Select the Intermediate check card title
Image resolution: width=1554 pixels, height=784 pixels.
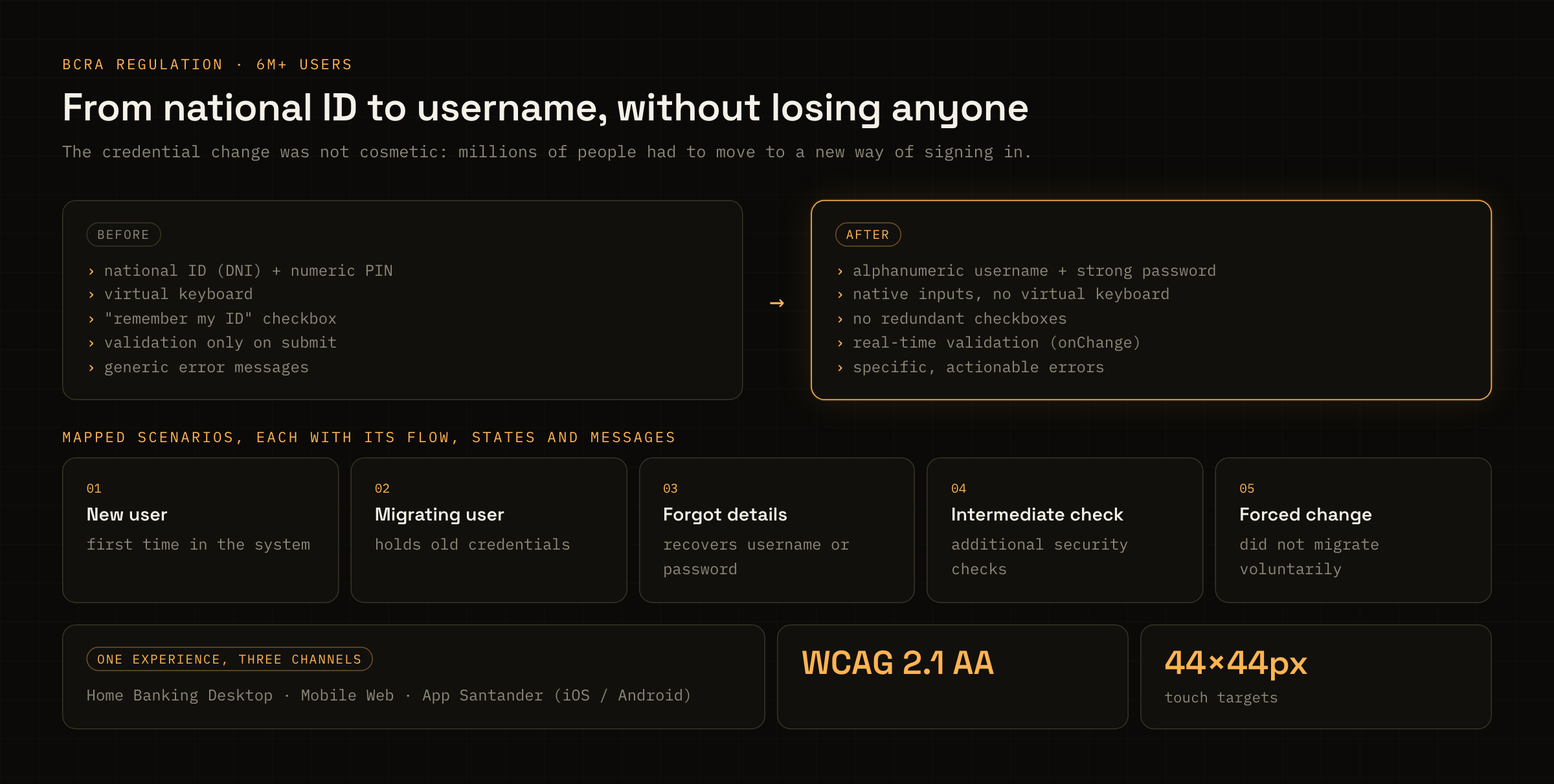point(1037,515)
